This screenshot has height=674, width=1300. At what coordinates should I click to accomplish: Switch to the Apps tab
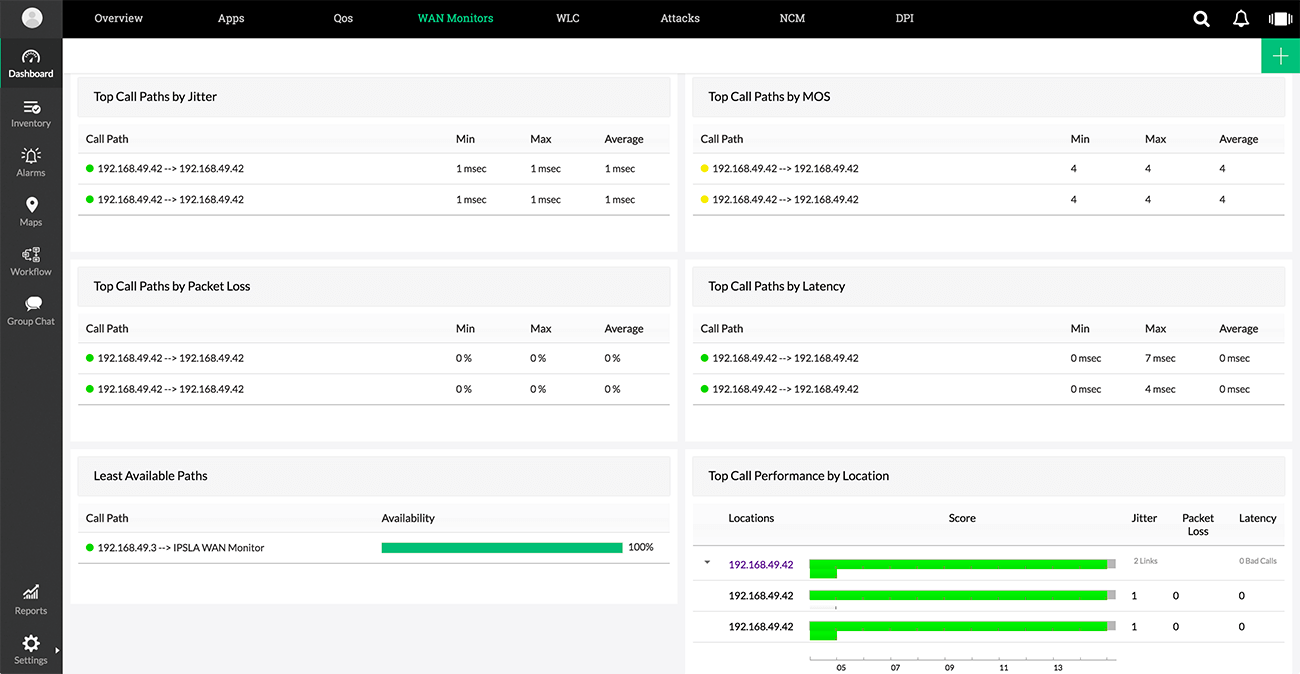[x=231, y=18]
